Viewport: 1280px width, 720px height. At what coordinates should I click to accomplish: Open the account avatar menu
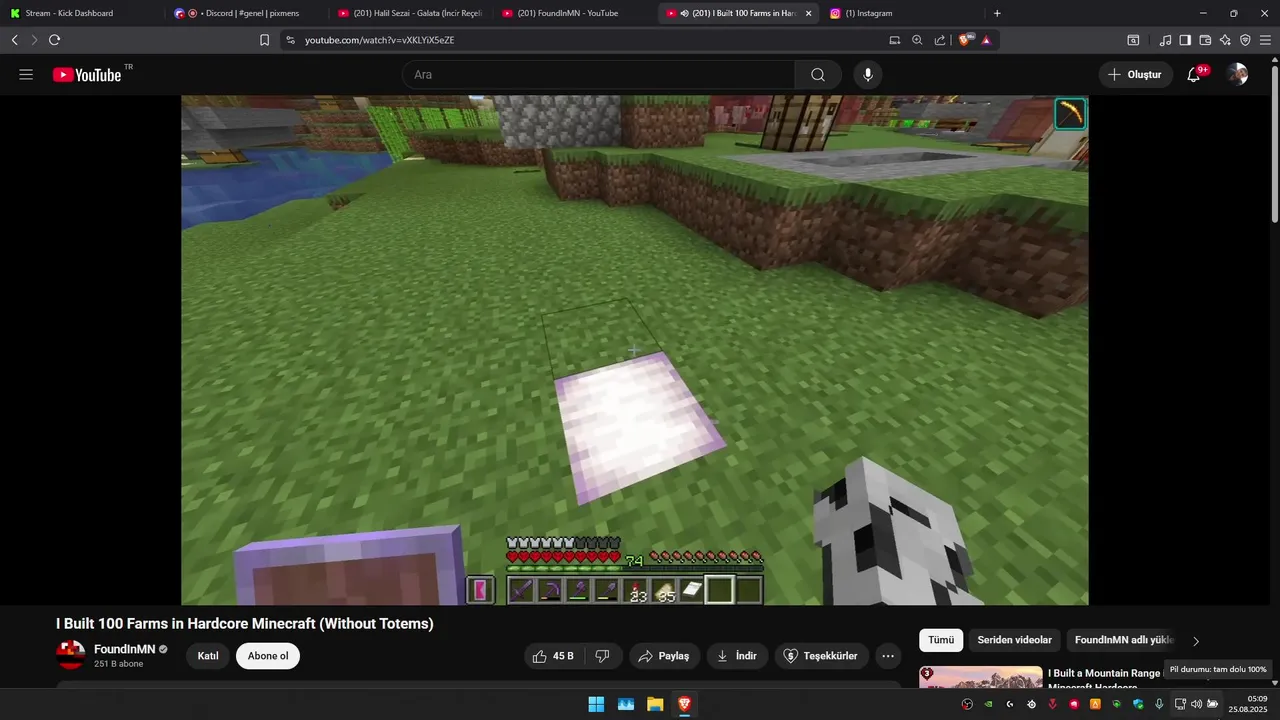point(1238,75)
